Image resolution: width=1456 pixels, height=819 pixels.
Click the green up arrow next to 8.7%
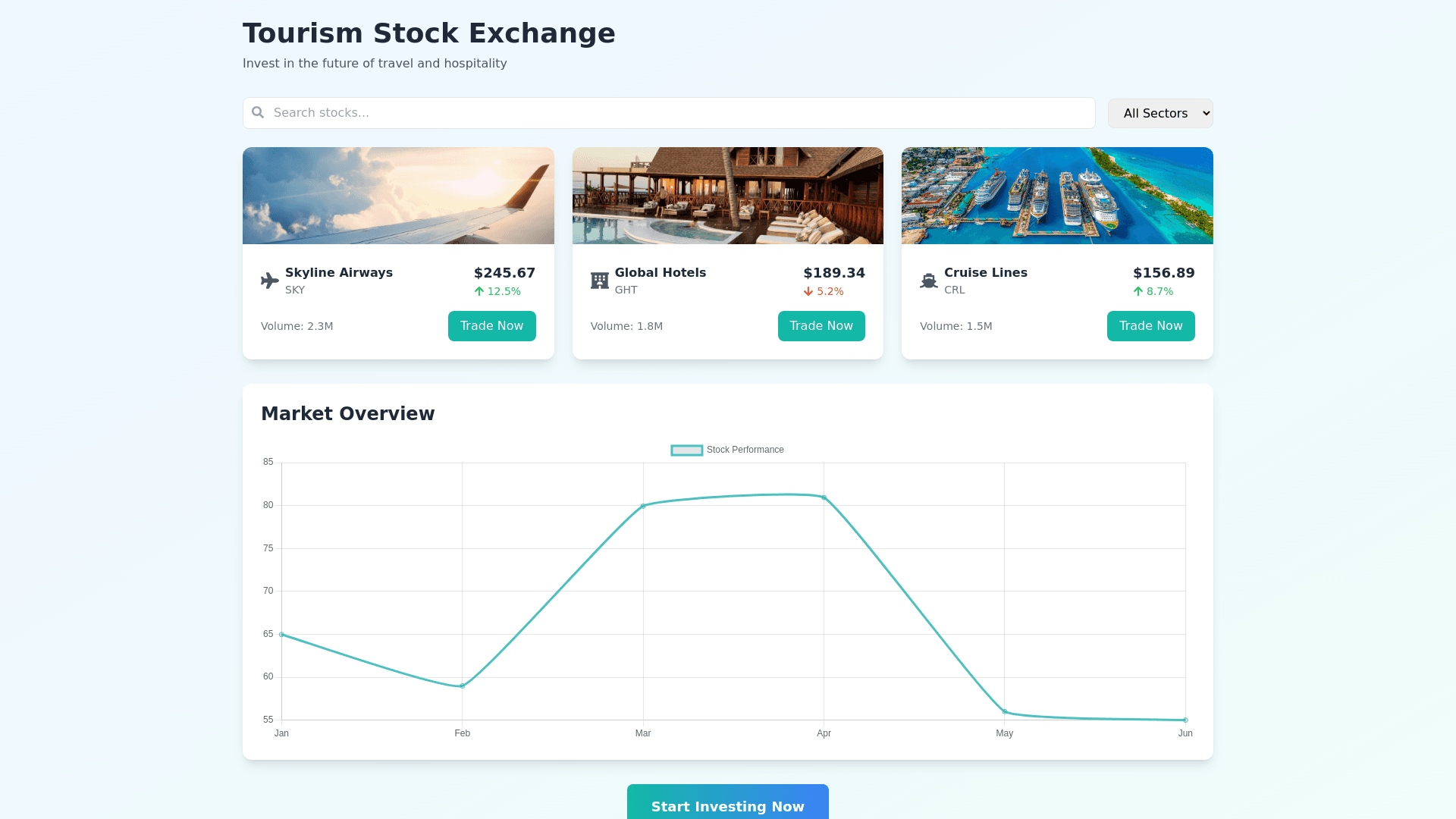pyautogui.click(x=1137, y=291)
